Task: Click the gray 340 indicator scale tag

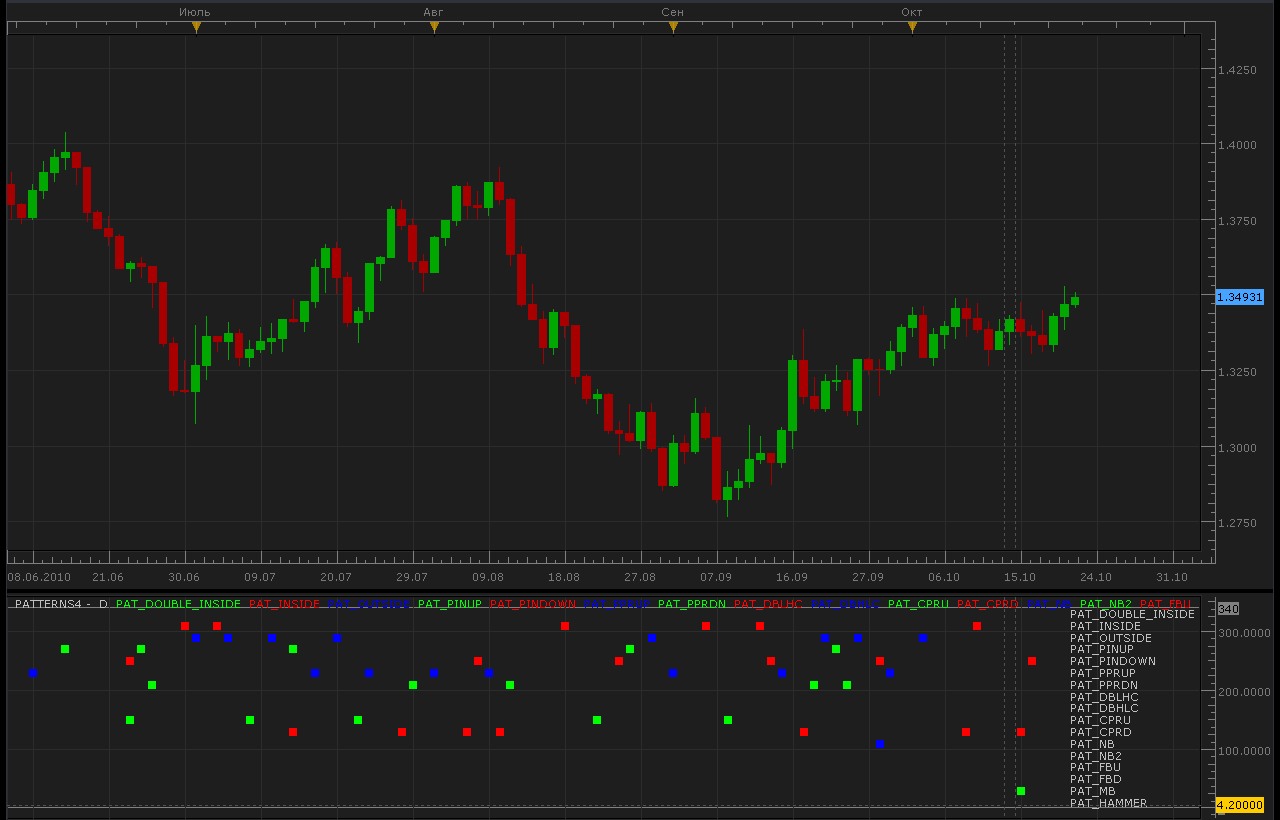Action: tap(1228, 609)
